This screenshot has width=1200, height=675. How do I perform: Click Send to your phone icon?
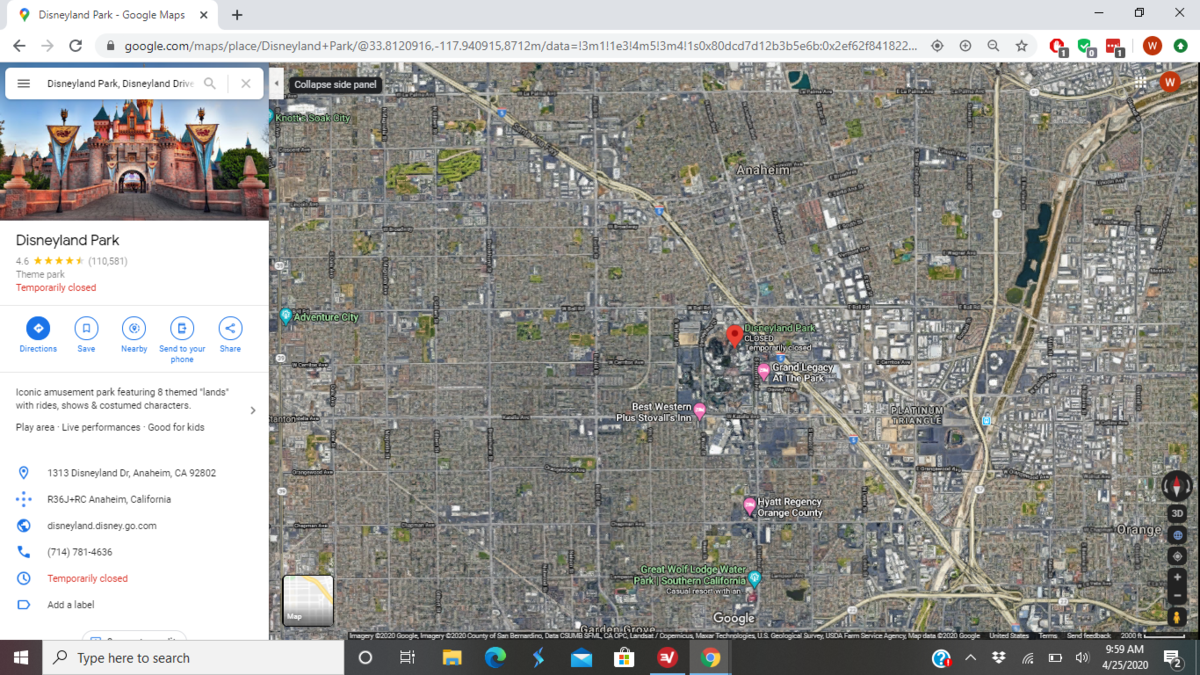182,328
